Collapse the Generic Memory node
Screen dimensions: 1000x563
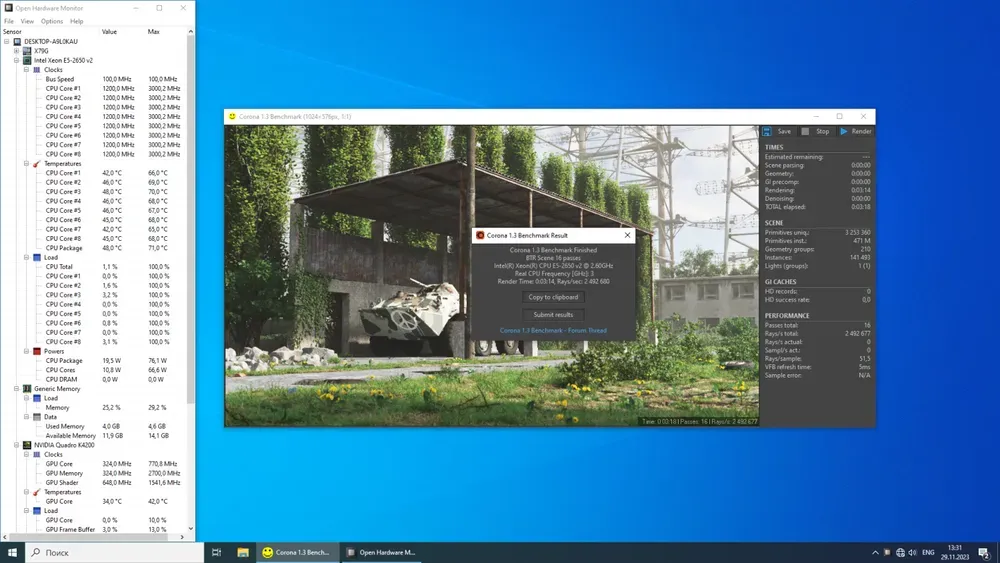(16, 388)
